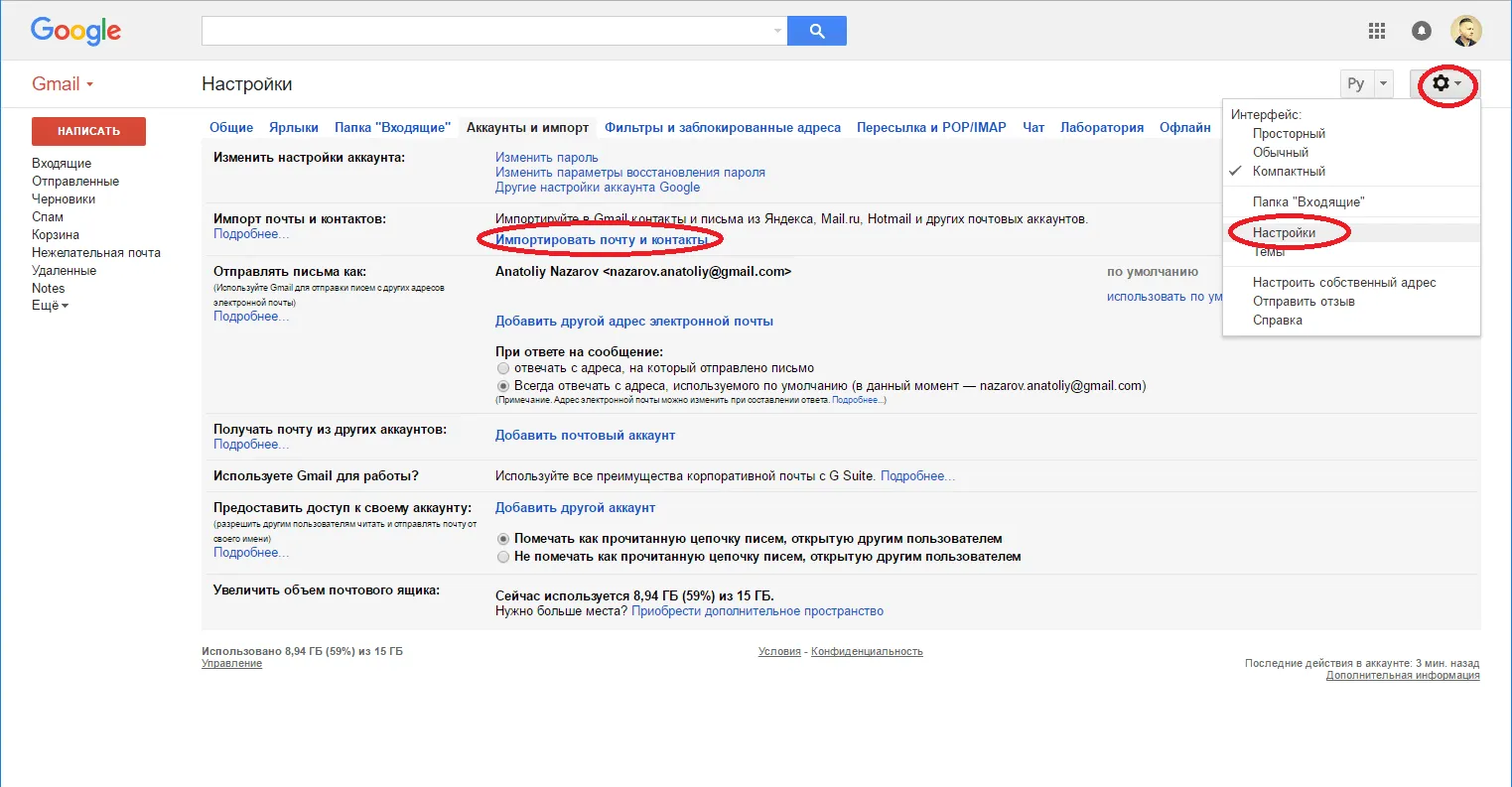Viewport: 1512px width, 787px height.
Task: Click Изменить параметры восстановления пароля
Action: point(630,172)
